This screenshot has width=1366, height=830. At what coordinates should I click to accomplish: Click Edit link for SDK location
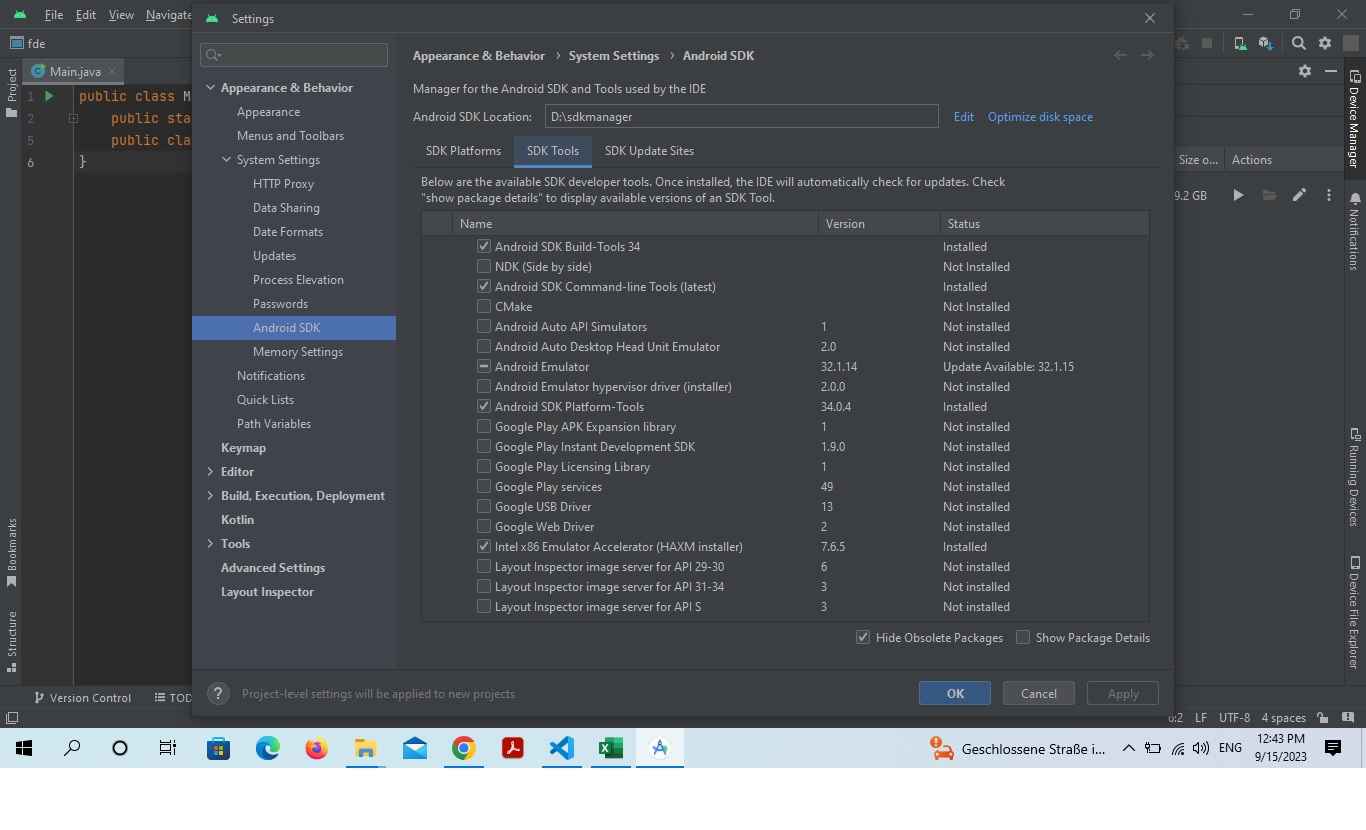(963, 117)
